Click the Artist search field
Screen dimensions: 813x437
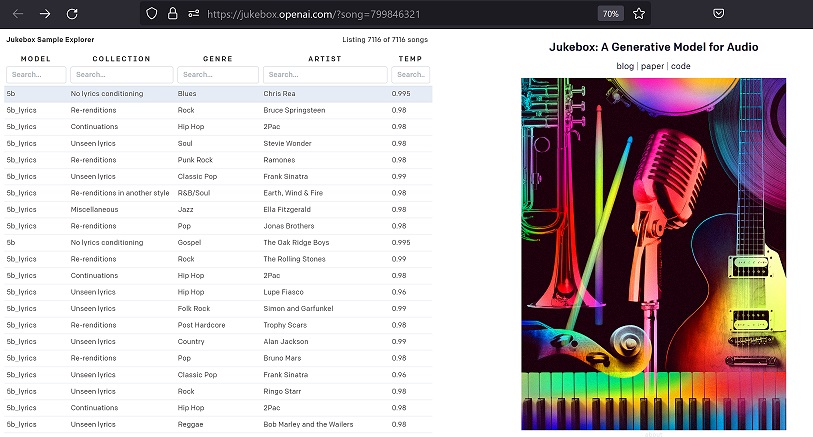click(324, 75)
